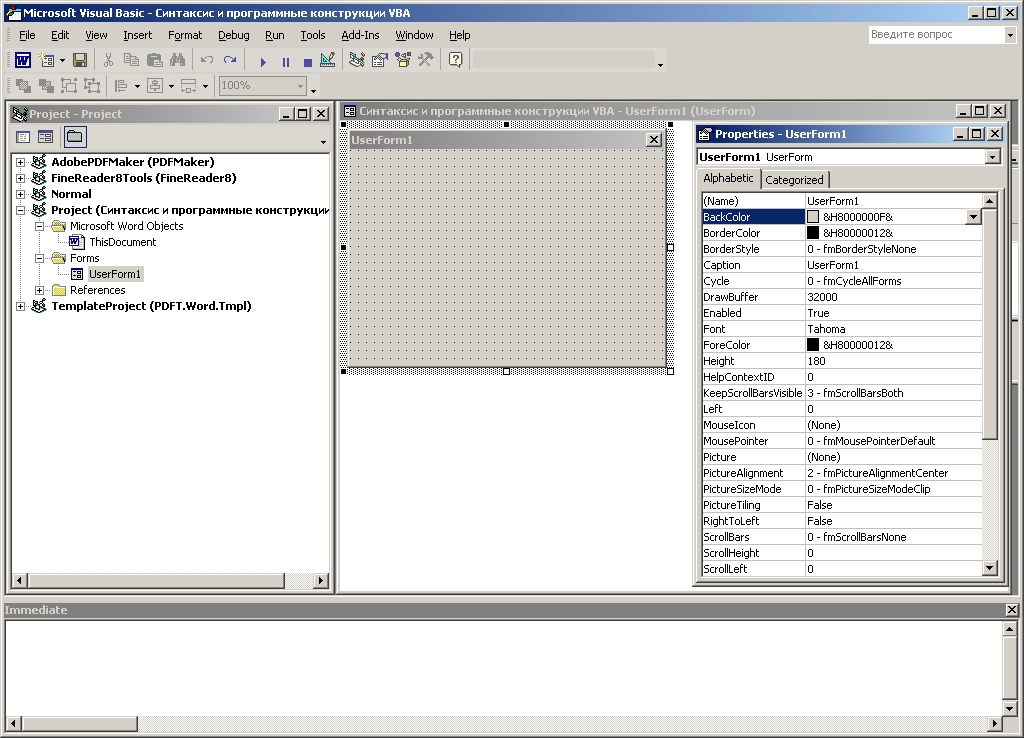Click the BorderColor black swatch
1024x738 pixels.
[813, 233]
